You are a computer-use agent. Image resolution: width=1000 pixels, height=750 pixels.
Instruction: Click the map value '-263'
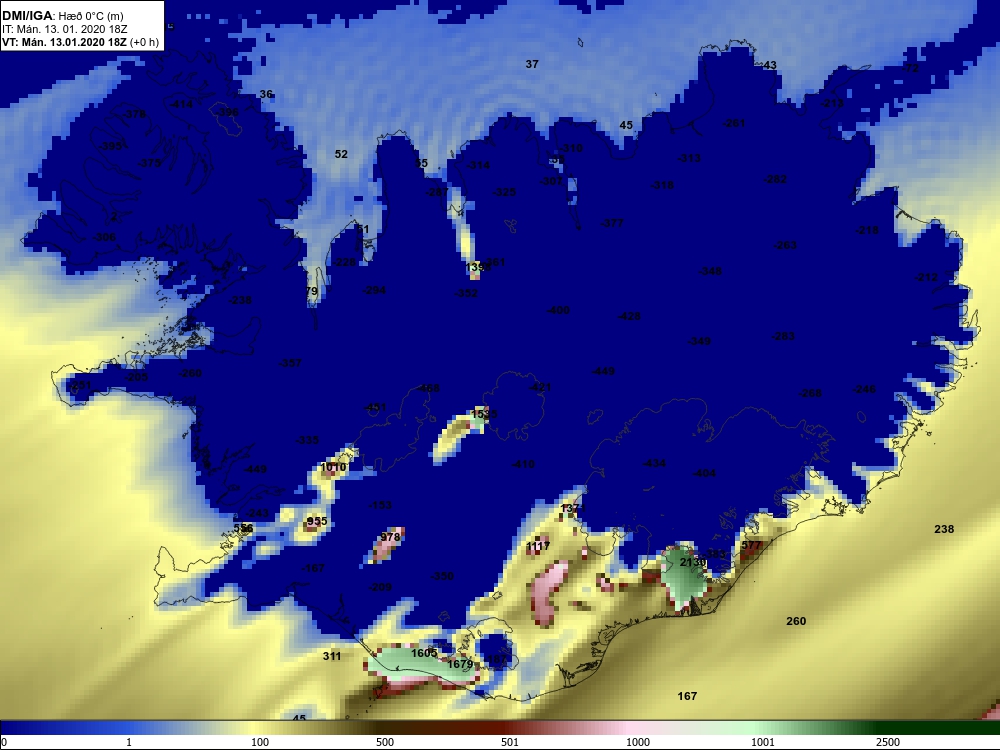785,245
